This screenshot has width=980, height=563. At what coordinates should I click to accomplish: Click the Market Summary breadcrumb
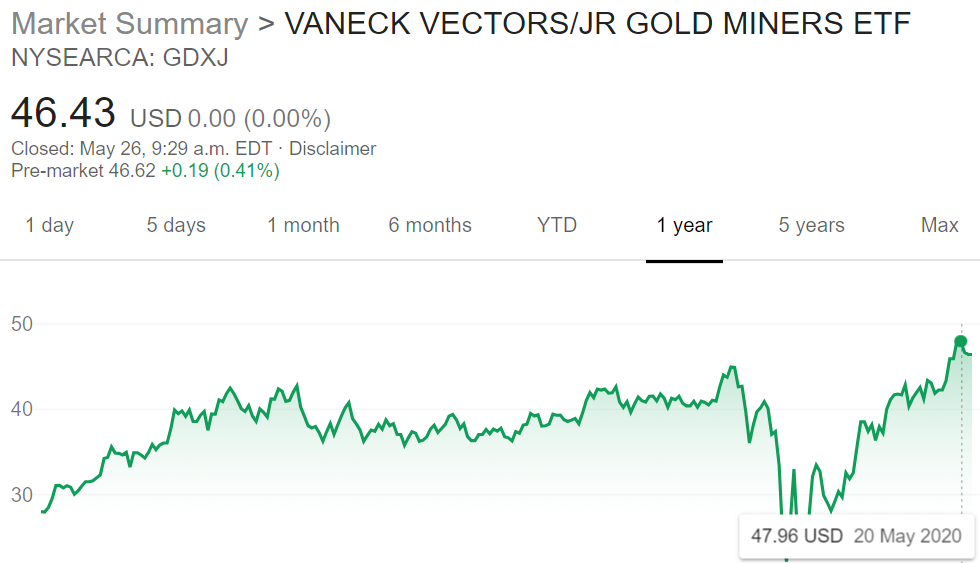129,24
